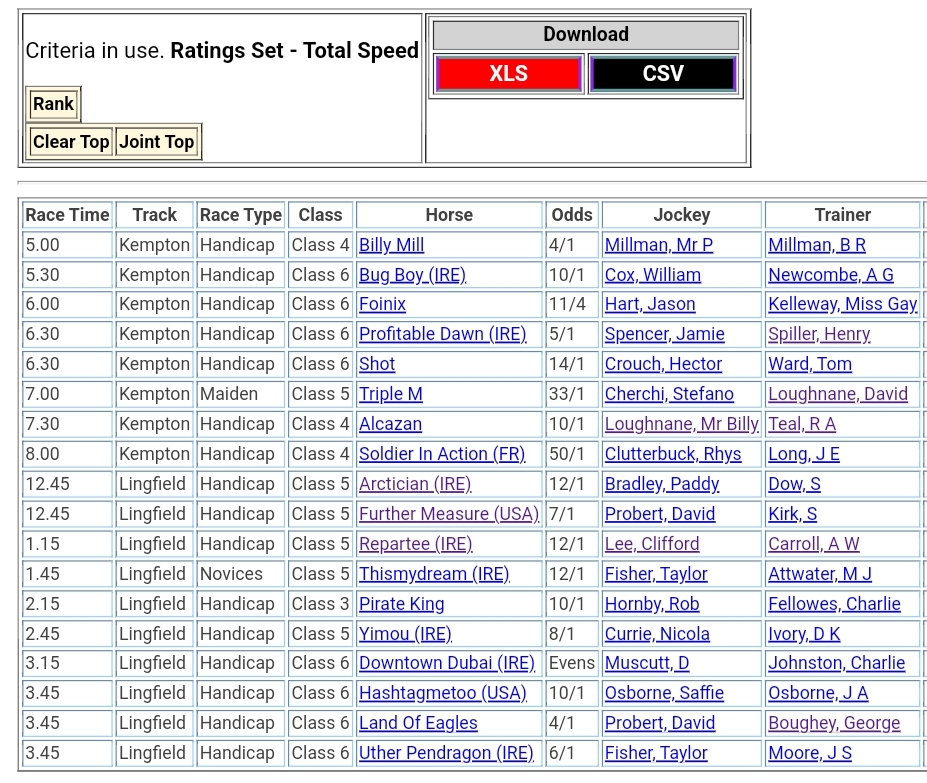View trainer Loughnane, David page
This screenshot has height=783, width=927.
(x=838, y=394)
